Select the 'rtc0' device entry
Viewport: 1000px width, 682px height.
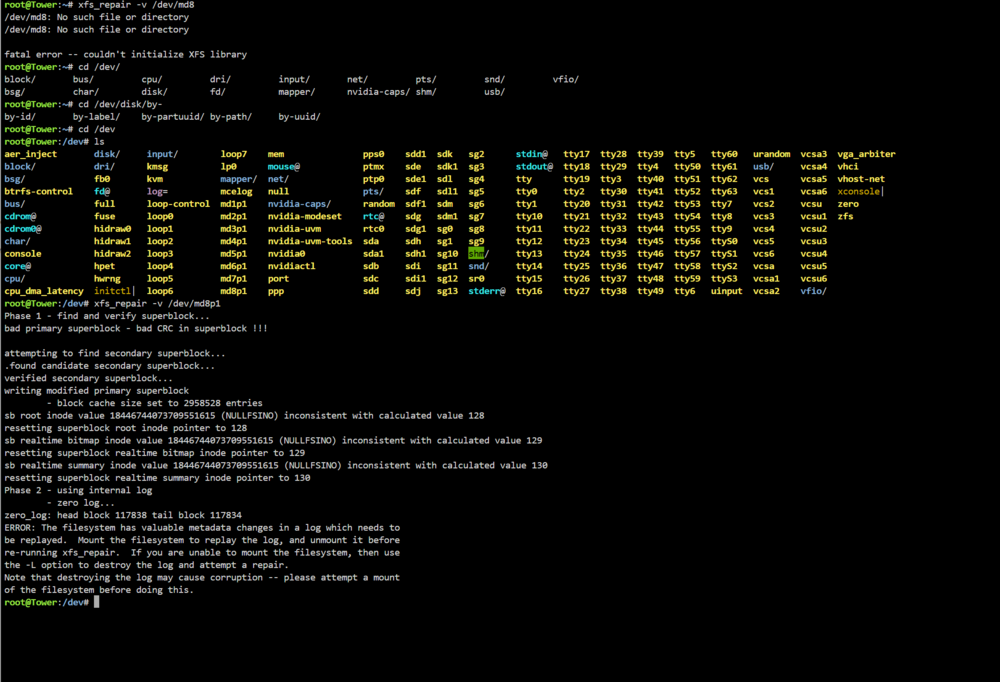pyautogui.click(x=373, y=228)
